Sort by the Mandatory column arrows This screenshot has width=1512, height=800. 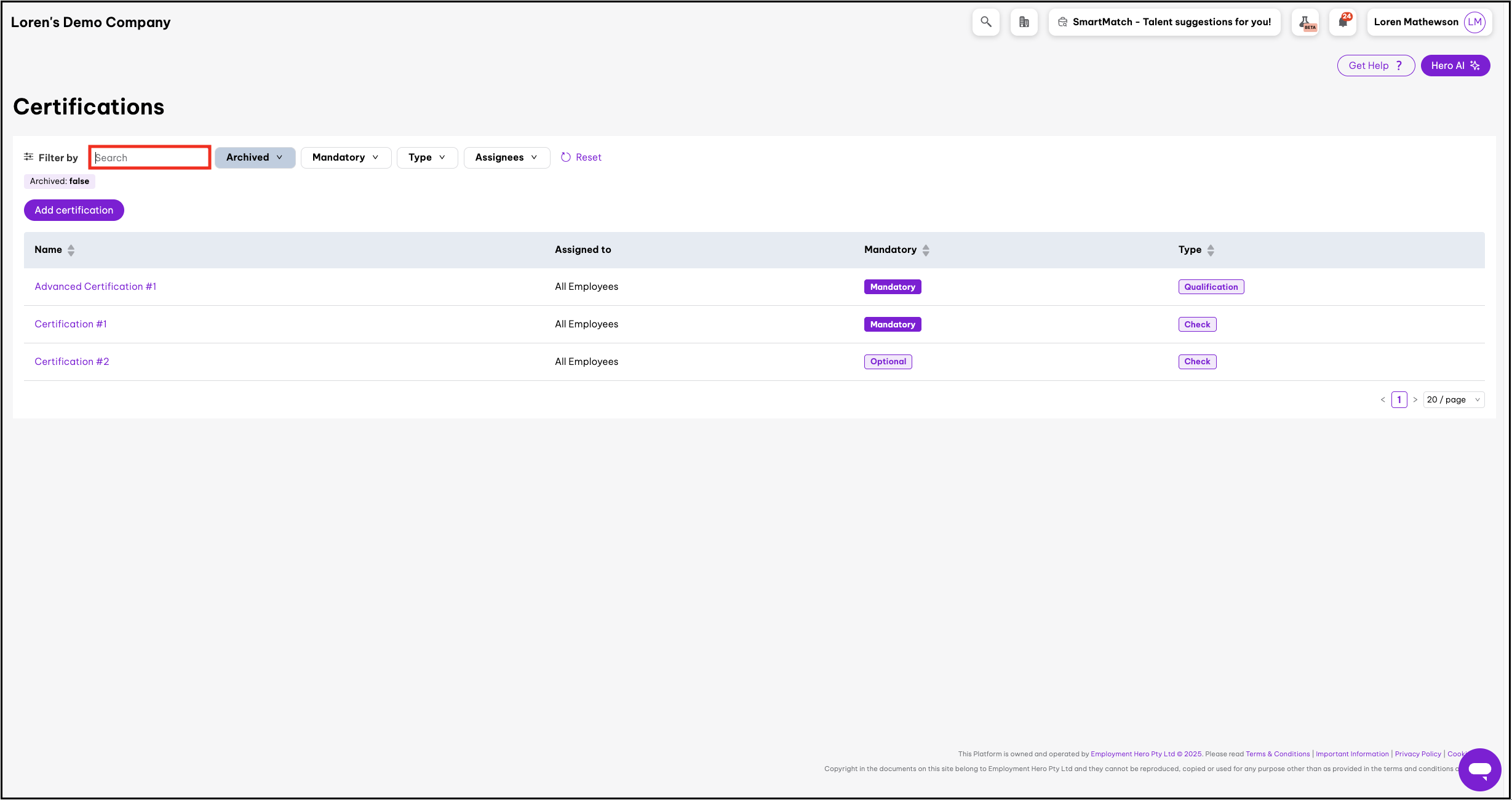tap(926, 250)
